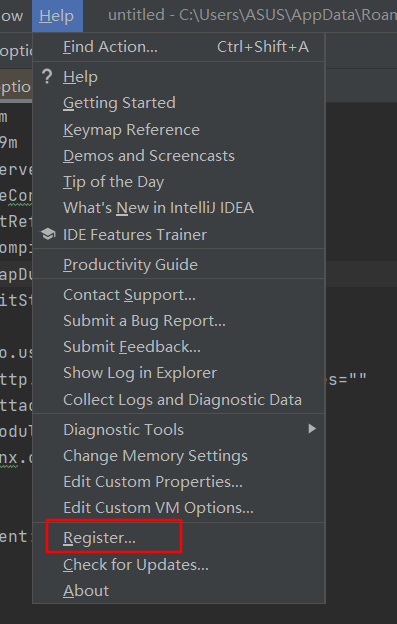Expand the Diagnostic Tools submenu arrow

(x=312, y=429)
